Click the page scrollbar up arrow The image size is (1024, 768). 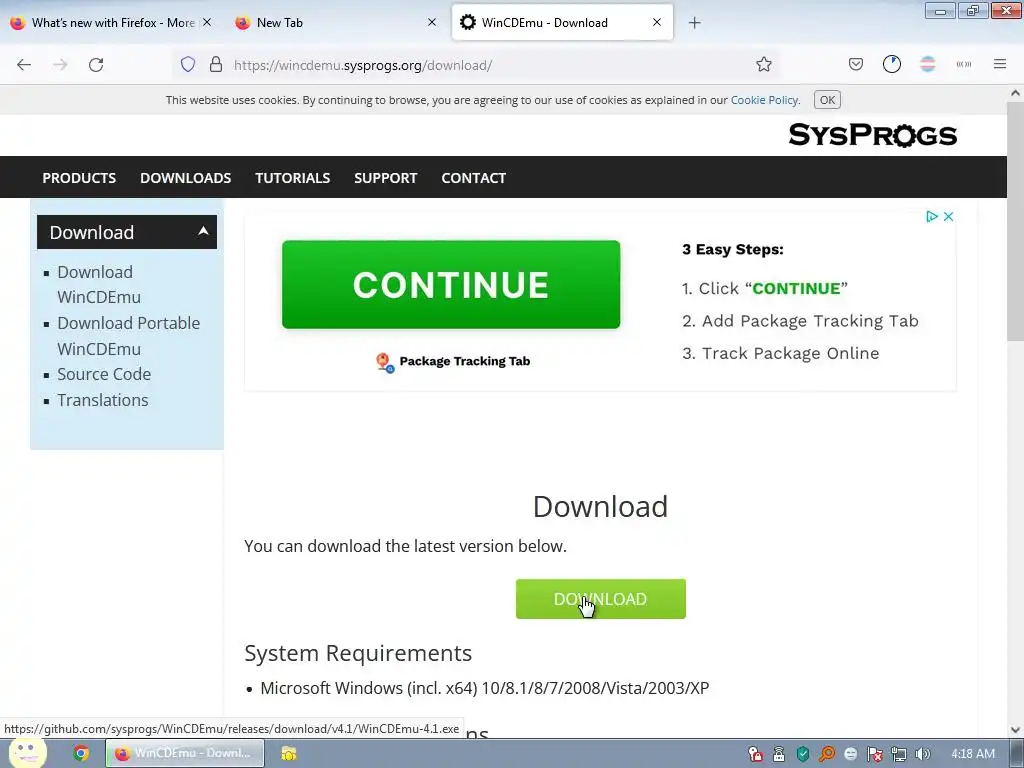pyautogui.click(x=1016, y=93)
